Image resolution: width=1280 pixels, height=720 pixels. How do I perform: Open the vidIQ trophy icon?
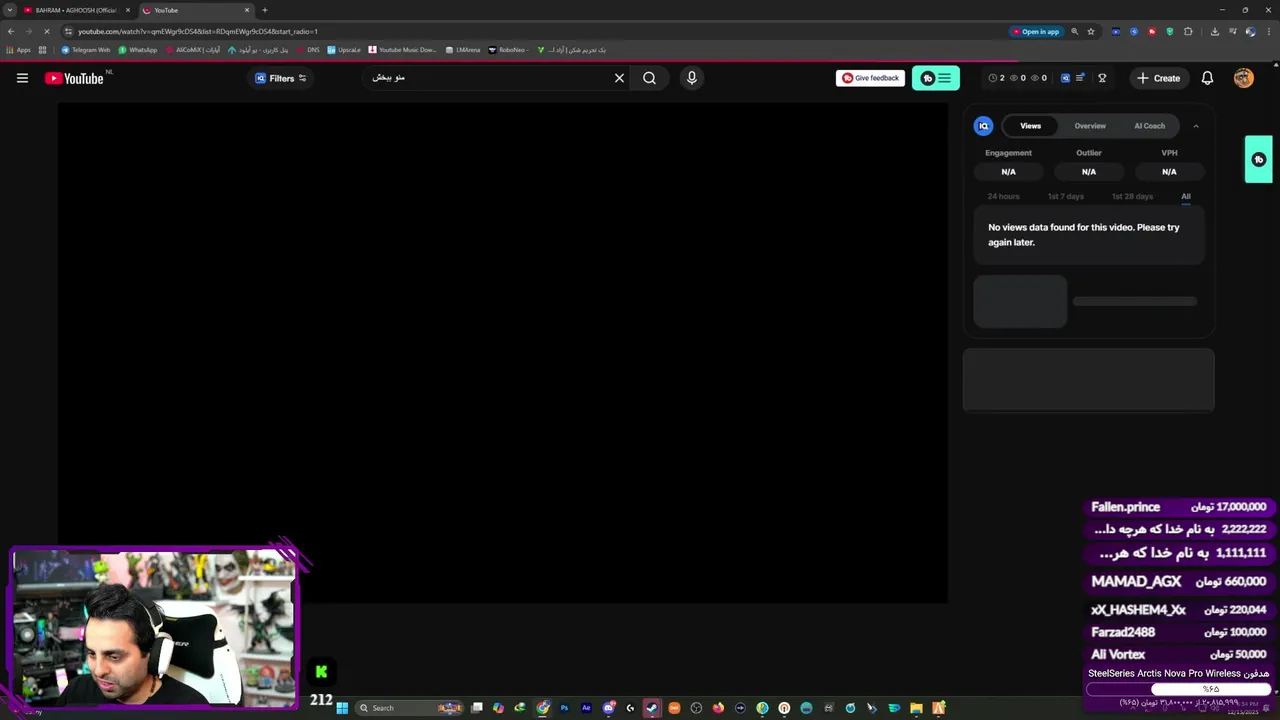(x=1102, y=78)
